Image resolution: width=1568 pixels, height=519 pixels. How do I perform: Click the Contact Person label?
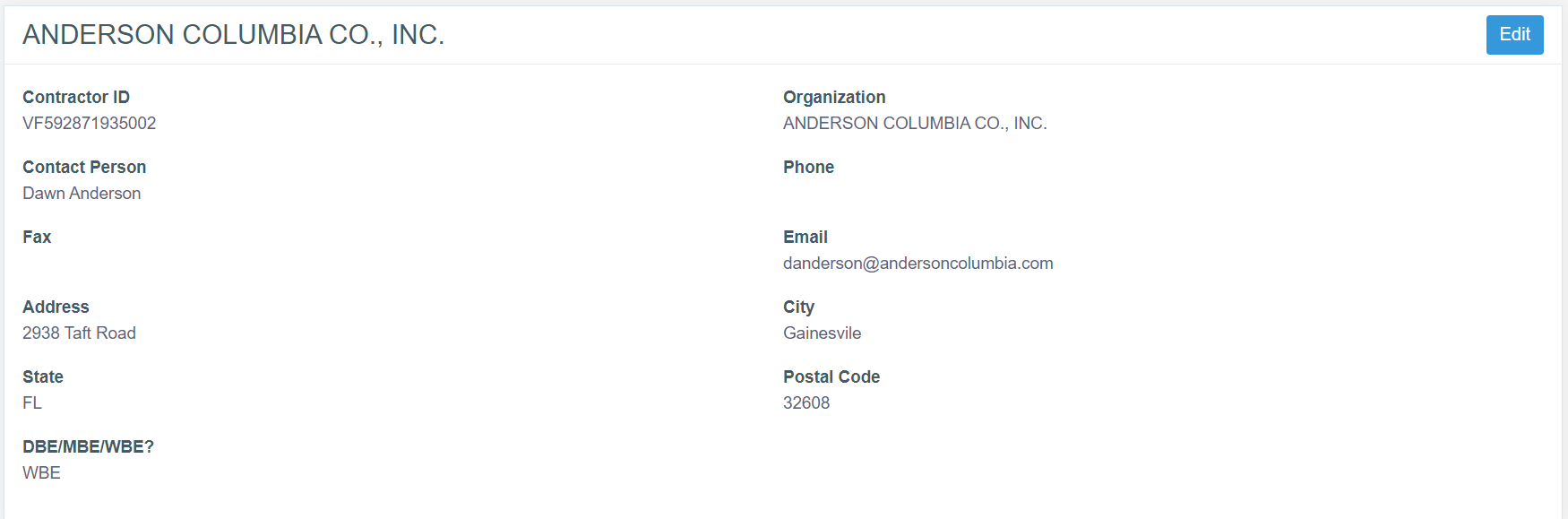click(x=84, y=168)
